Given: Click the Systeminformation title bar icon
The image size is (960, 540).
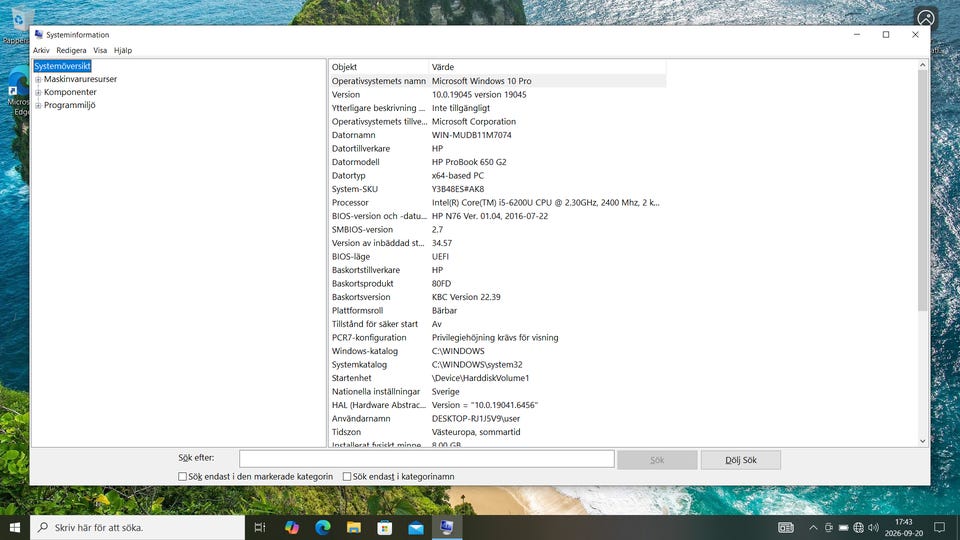Looking at the screenshot, I should pyautogui.click(x=39, y=34).
